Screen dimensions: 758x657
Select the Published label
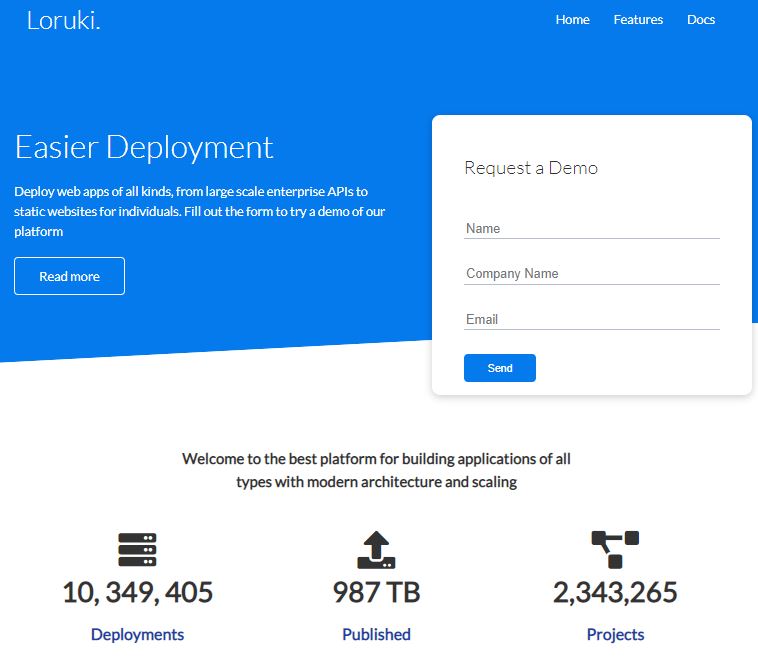pos(376,634)
